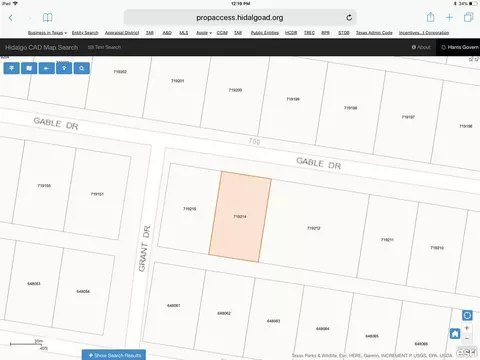The height and width of the screenshot is (360, 480).
Task: Click the Show Search Results button
Action: [x=114, y=355]
